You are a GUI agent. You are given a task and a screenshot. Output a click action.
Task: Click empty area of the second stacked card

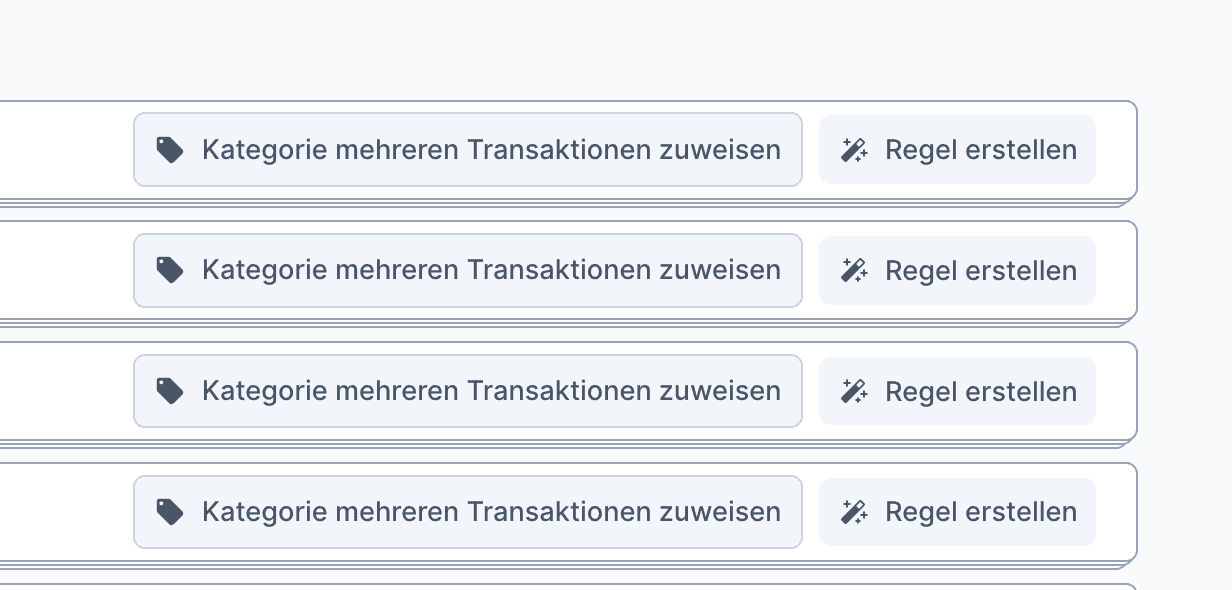[x=60, y=270]
